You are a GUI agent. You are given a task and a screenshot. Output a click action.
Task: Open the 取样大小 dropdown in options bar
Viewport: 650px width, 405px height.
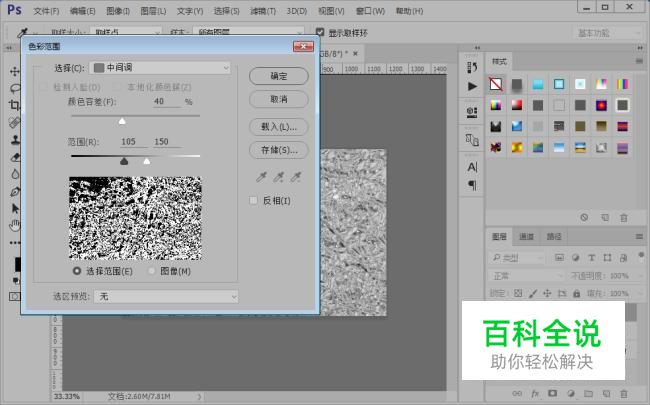click(125, 32)
